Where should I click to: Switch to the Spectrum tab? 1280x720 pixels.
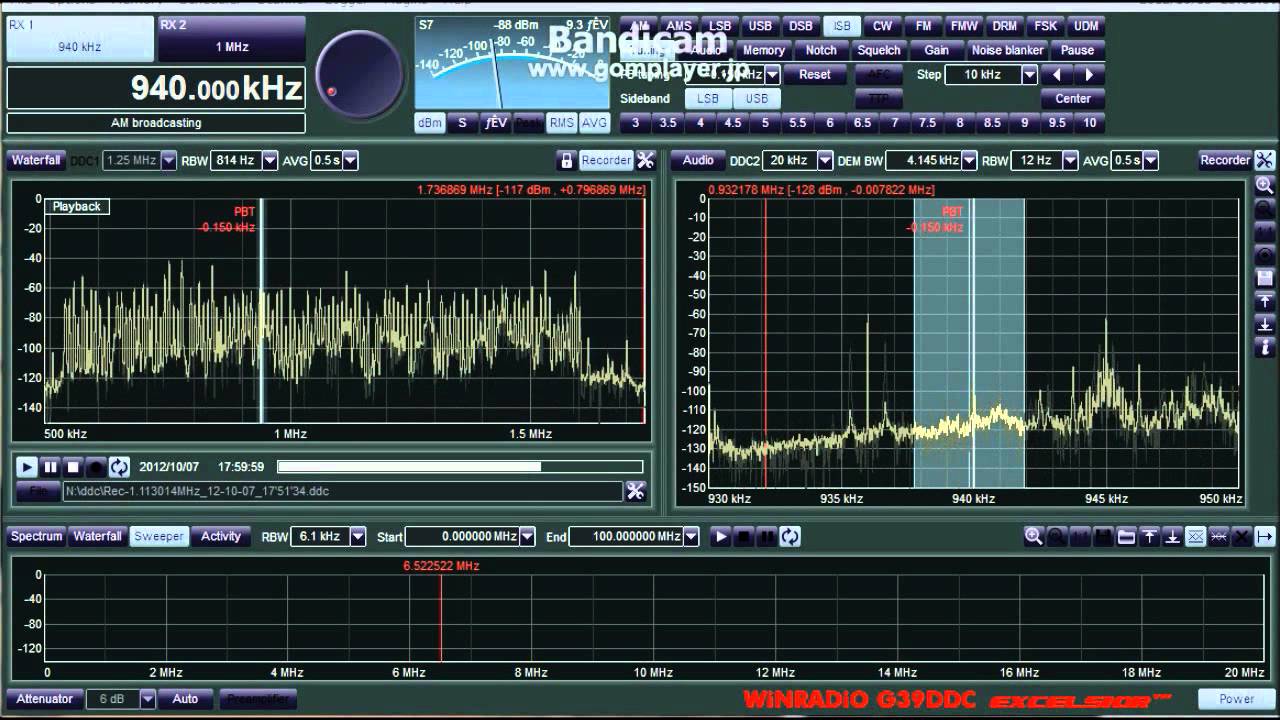tap(37, 537)
